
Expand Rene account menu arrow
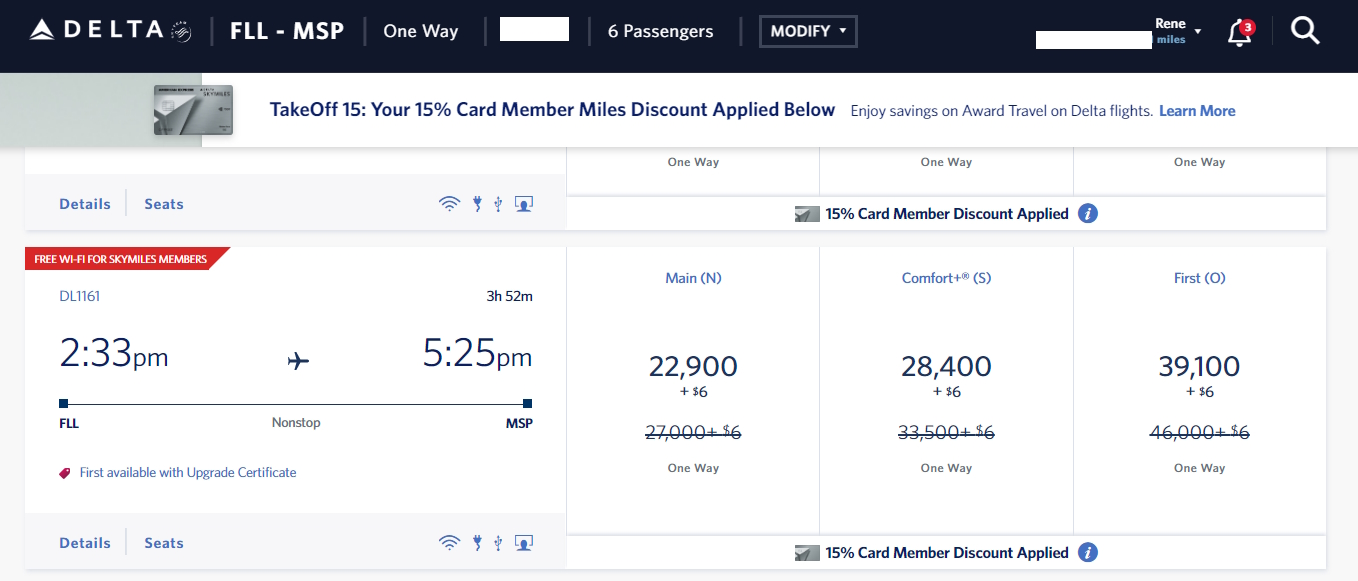(x=1198, y=31)
